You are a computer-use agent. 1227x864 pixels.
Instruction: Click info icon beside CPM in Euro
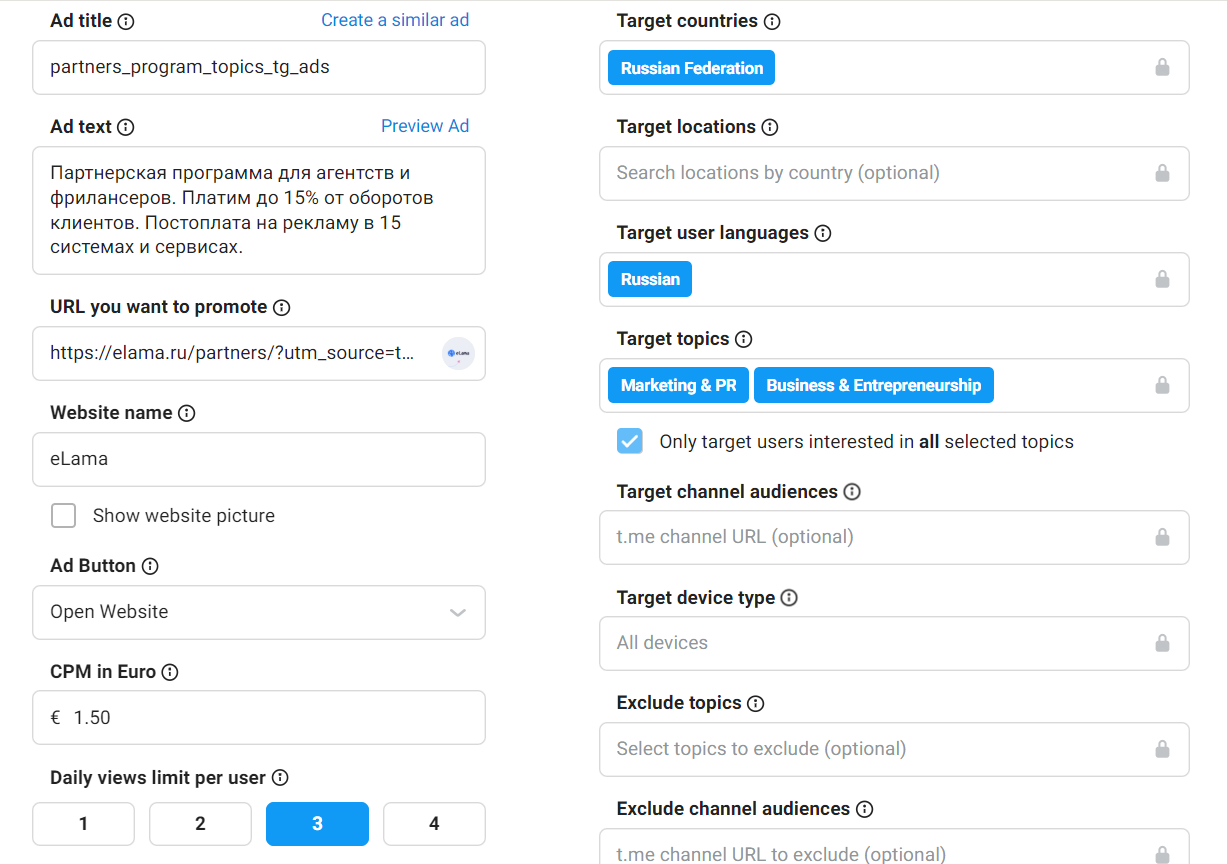coord(170,672)
